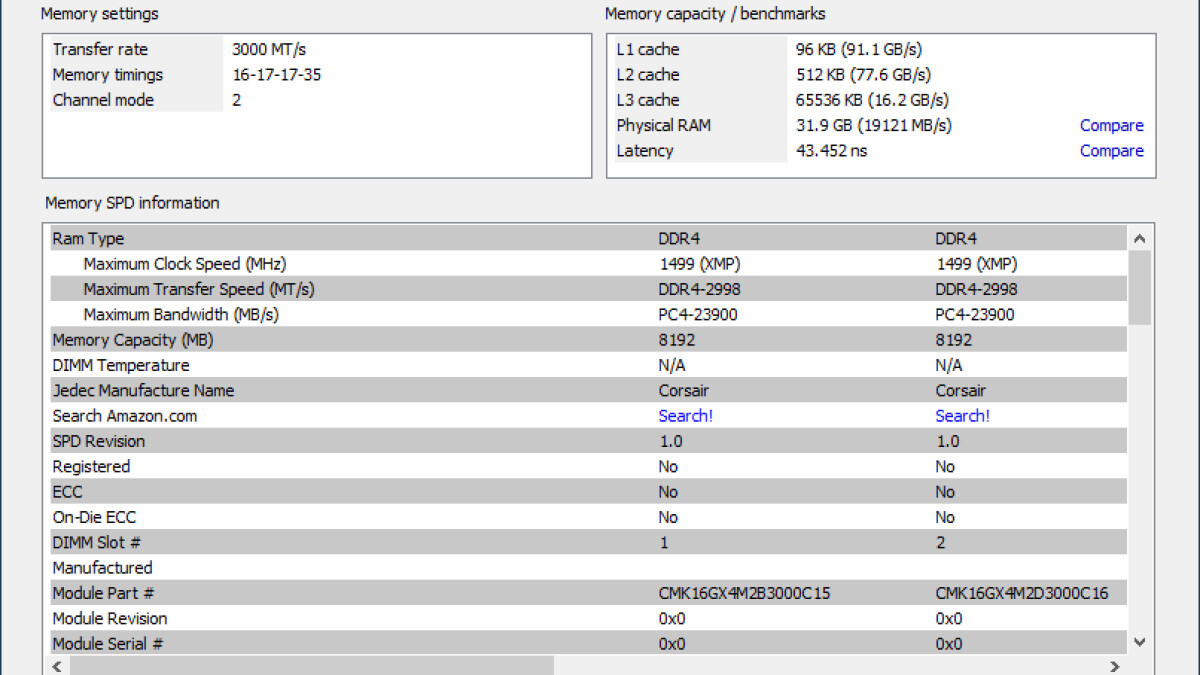Click the SPD list scroll down arrow
Image resolution: width=1200 pixels, height=675 pixels.
point(1139,643)
